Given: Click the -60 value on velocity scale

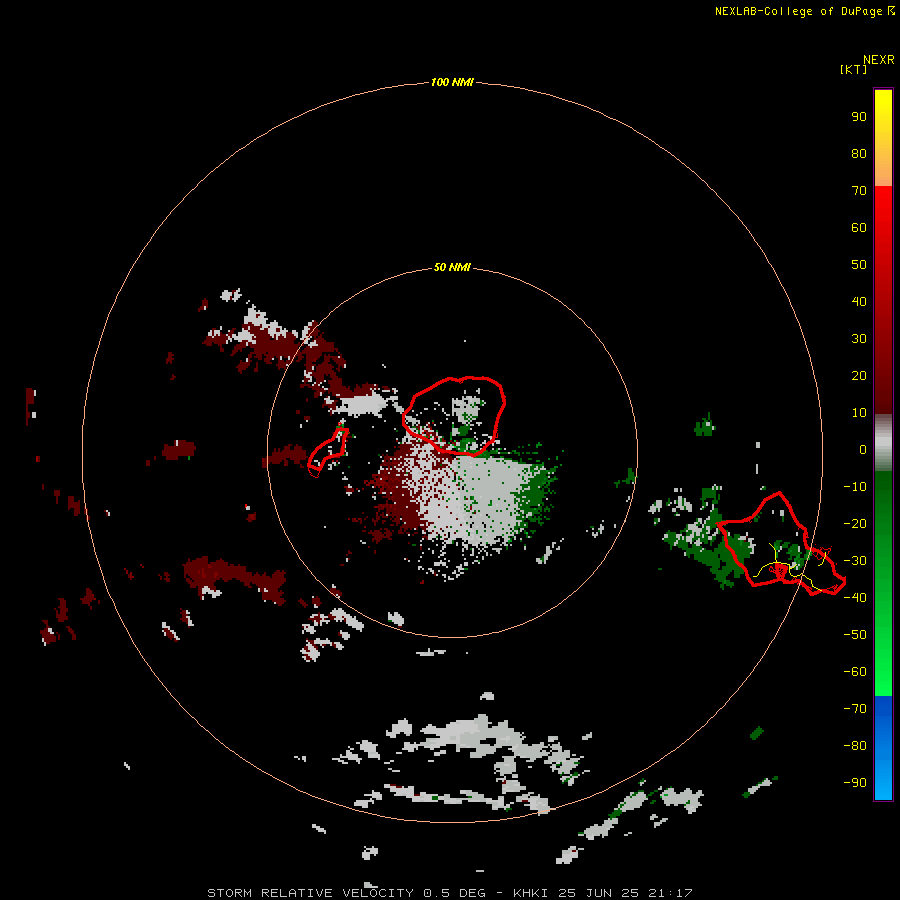Looking at the screenshot, I should tap(855, 672).
